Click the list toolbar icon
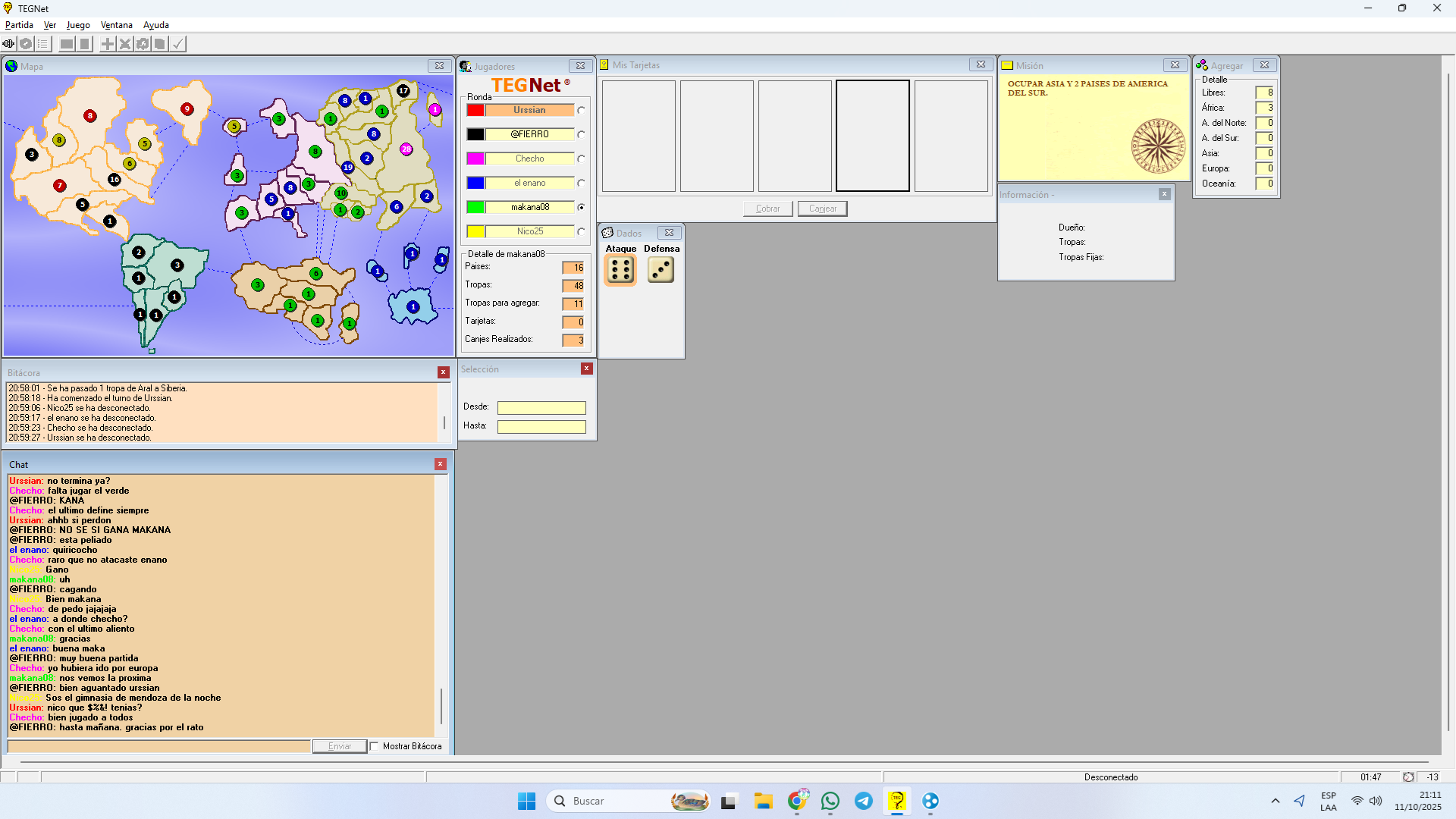The height and width of the screenshot is (819, 1456). tap(43, 44)
